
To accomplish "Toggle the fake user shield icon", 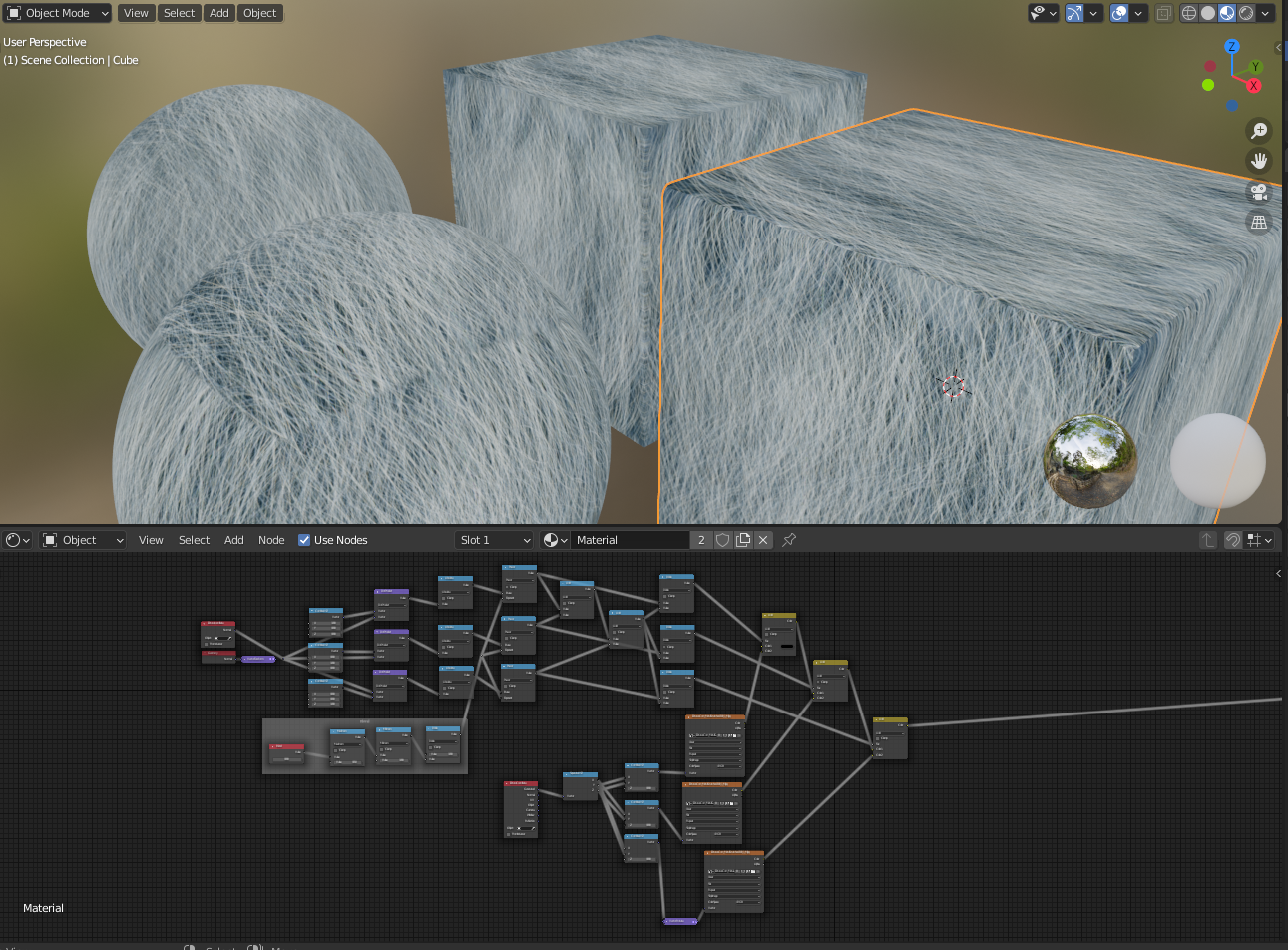I will (723, 540).
